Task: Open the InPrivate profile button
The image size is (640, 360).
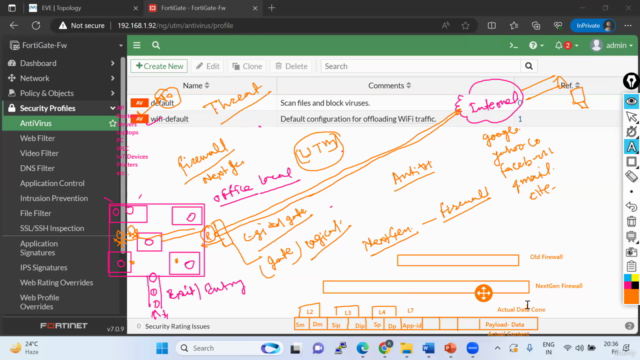Action: [593, 26]
